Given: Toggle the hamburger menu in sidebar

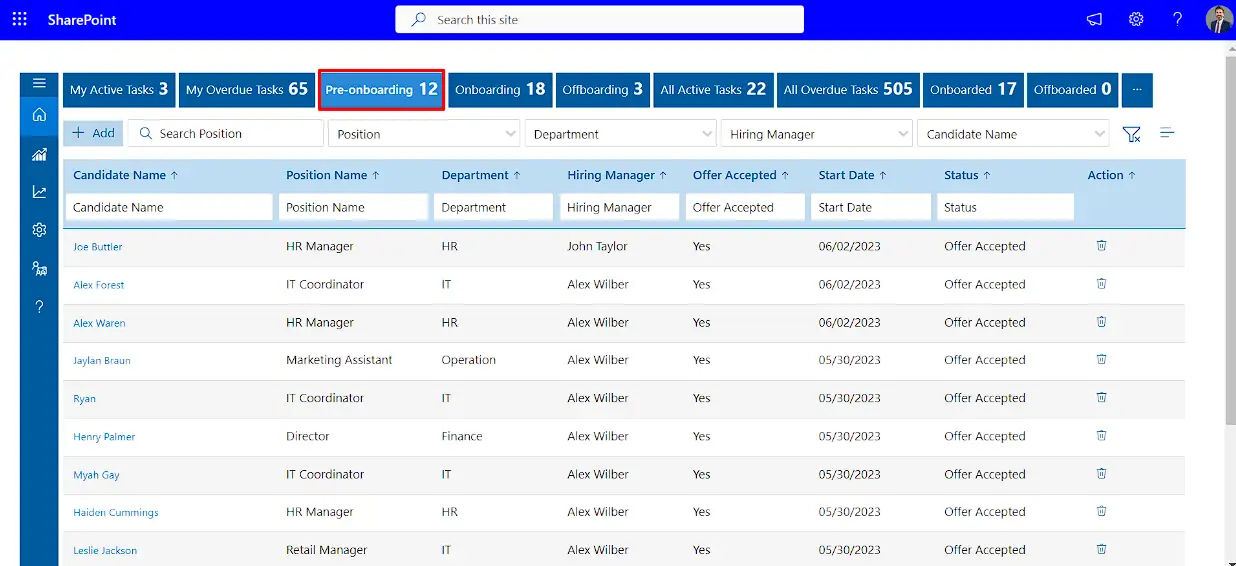Looking at the screenshot, I should click(39, 84).
